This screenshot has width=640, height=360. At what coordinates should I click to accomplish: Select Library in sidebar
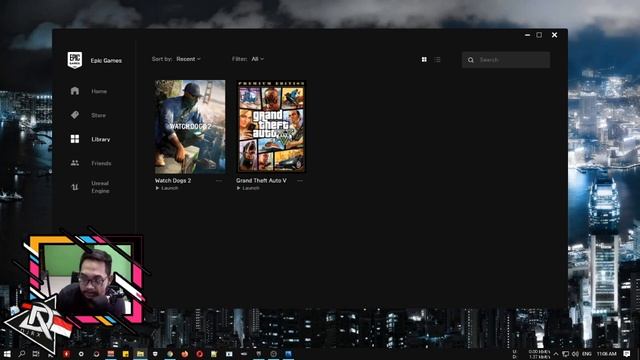tap(101, 140)
